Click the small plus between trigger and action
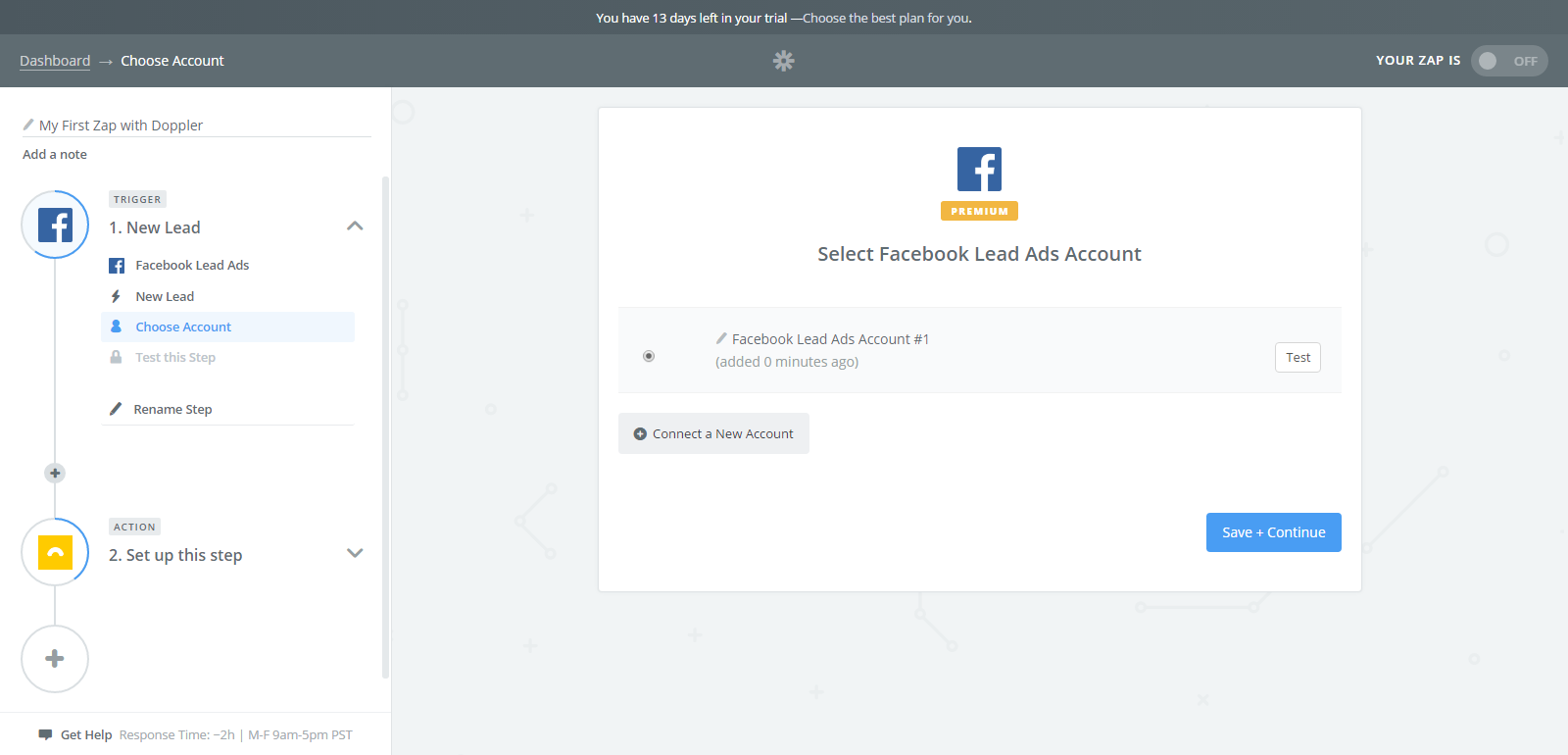This screenshot has width=1568, height=755. point(55,473)
